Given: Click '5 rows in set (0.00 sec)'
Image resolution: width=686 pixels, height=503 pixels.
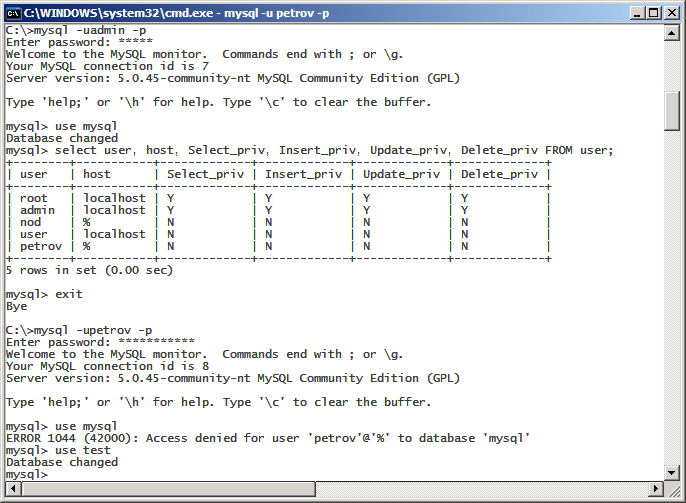Looking at the screenshot, I should pos(89,270).
